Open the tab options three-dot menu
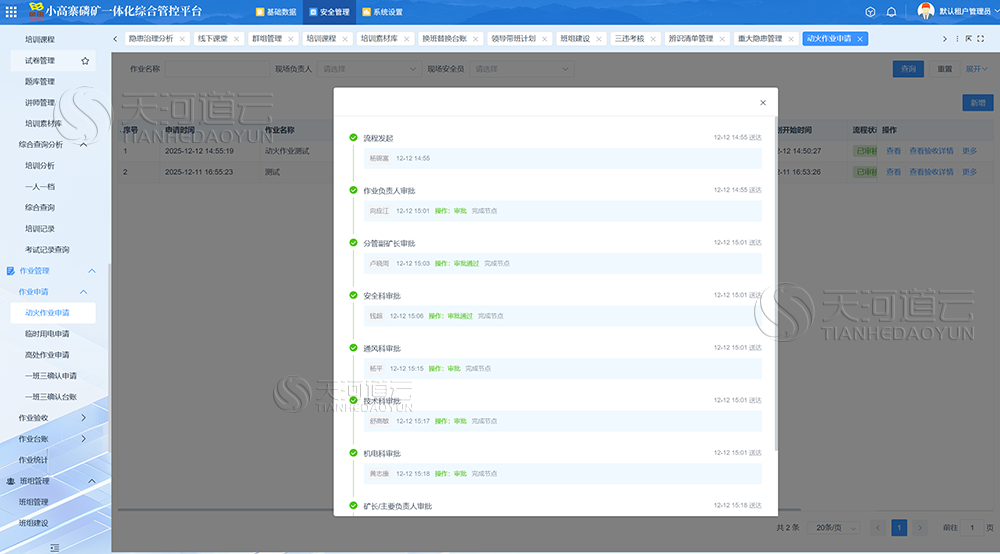1000x554 pixels. pyautogui.click(x=957, y=39)
